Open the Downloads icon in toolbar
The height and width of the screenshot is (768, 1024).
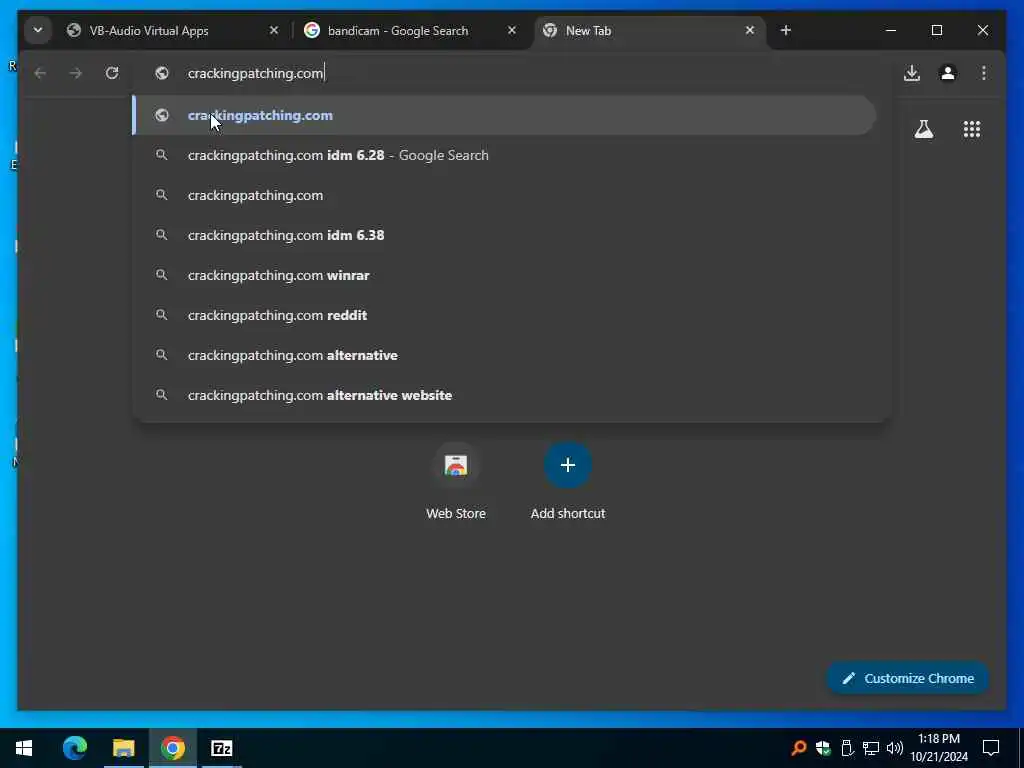click(x=912, y=73)
